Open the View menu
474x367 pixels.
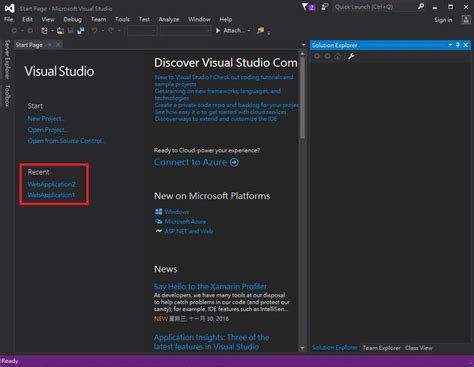point(48,19)
